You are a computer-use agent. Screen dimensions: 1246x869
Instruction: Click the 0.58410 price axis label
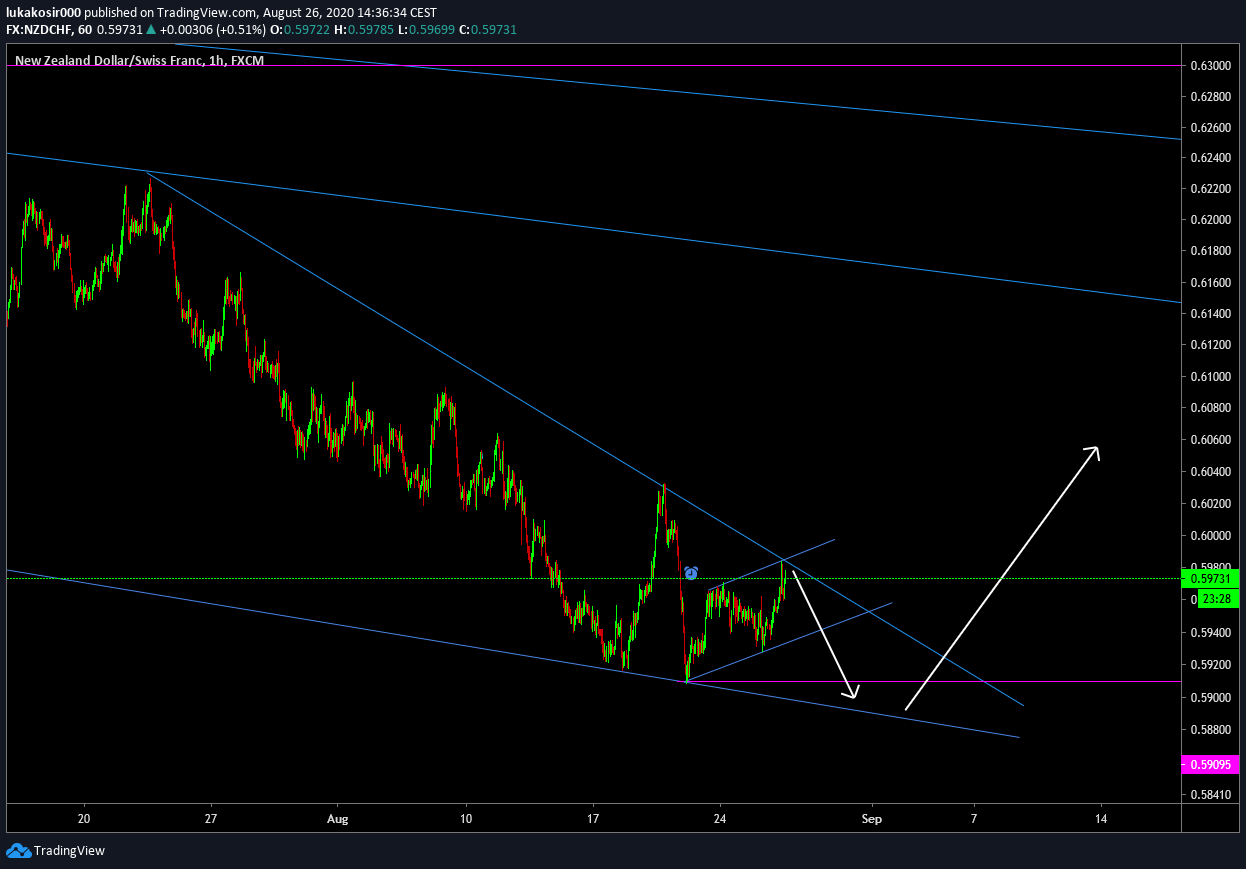click(1210, 796)
